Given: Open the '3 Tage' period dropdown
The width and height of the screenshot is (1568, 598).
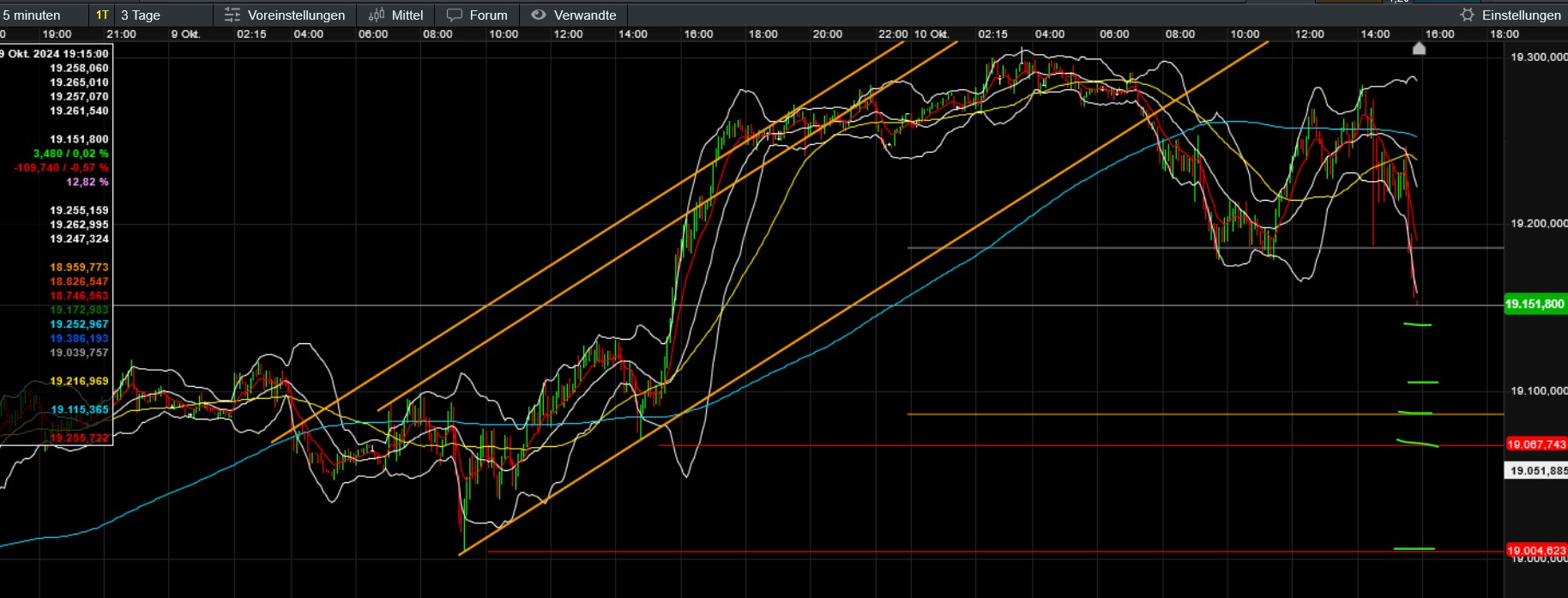Looking at the screenshot, I should click(x=163, y=15).
